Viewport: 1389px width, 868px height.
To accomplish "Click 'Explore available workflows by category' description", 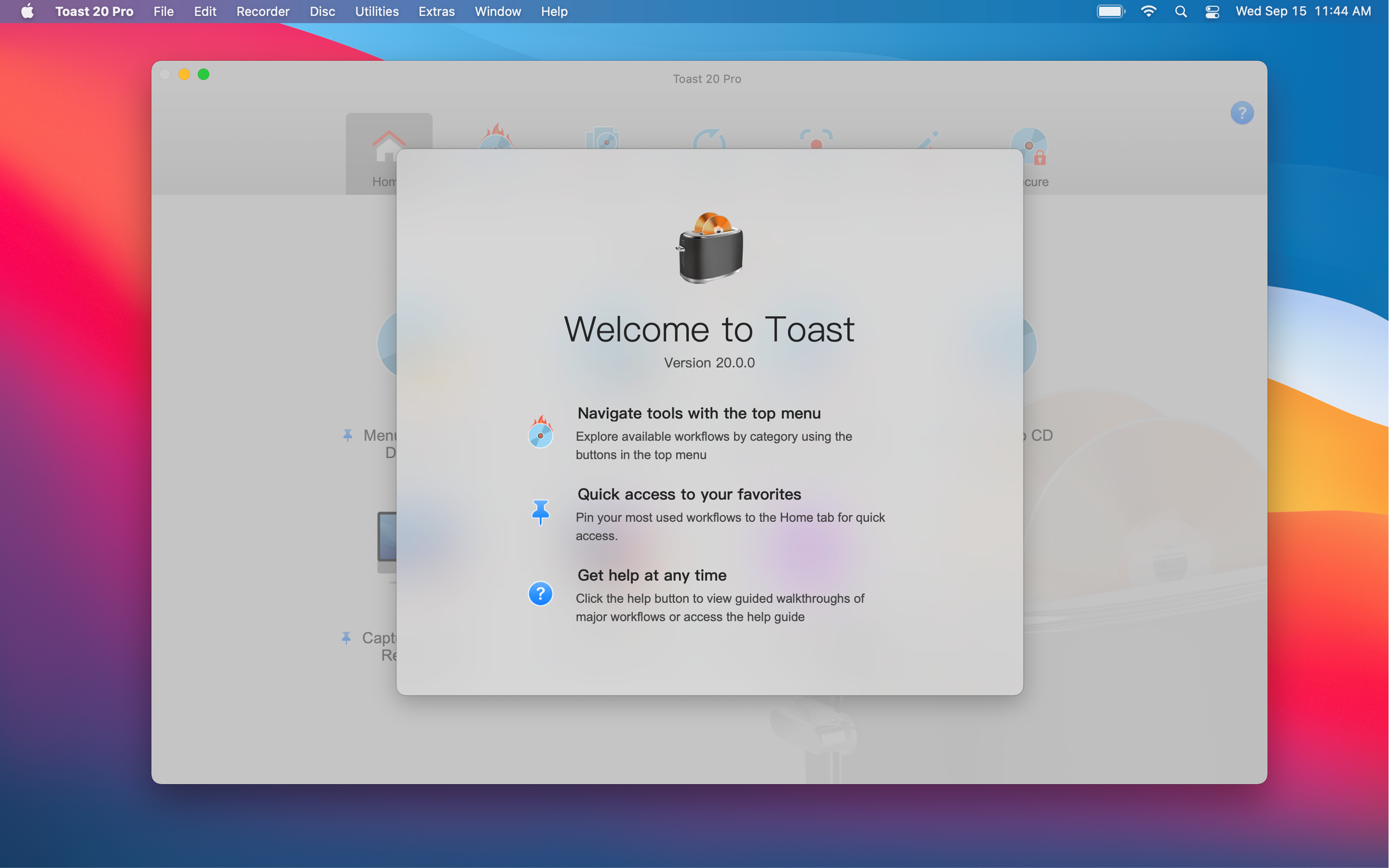I will point(713,446).
